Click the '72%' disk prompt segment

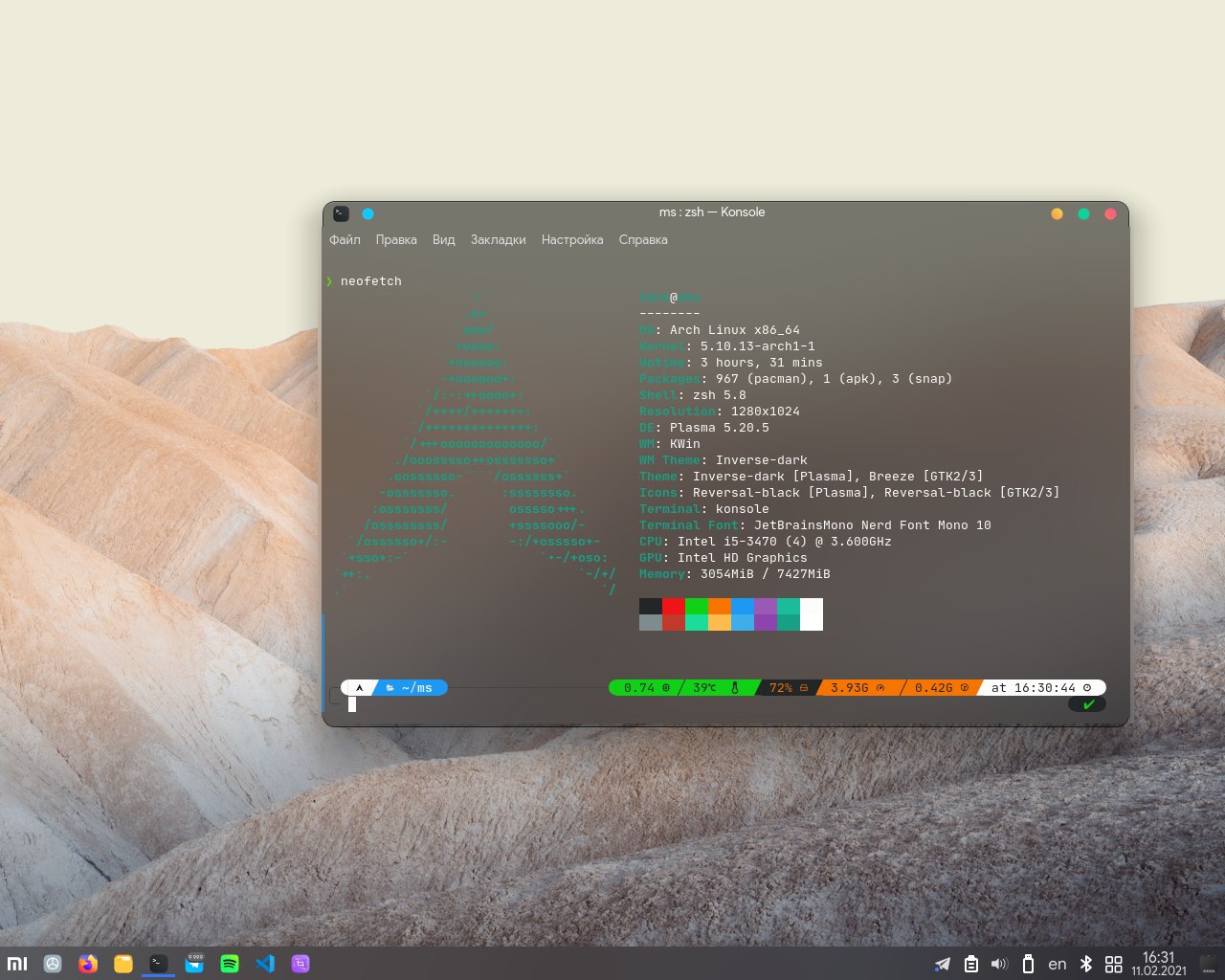pos(789,687)
